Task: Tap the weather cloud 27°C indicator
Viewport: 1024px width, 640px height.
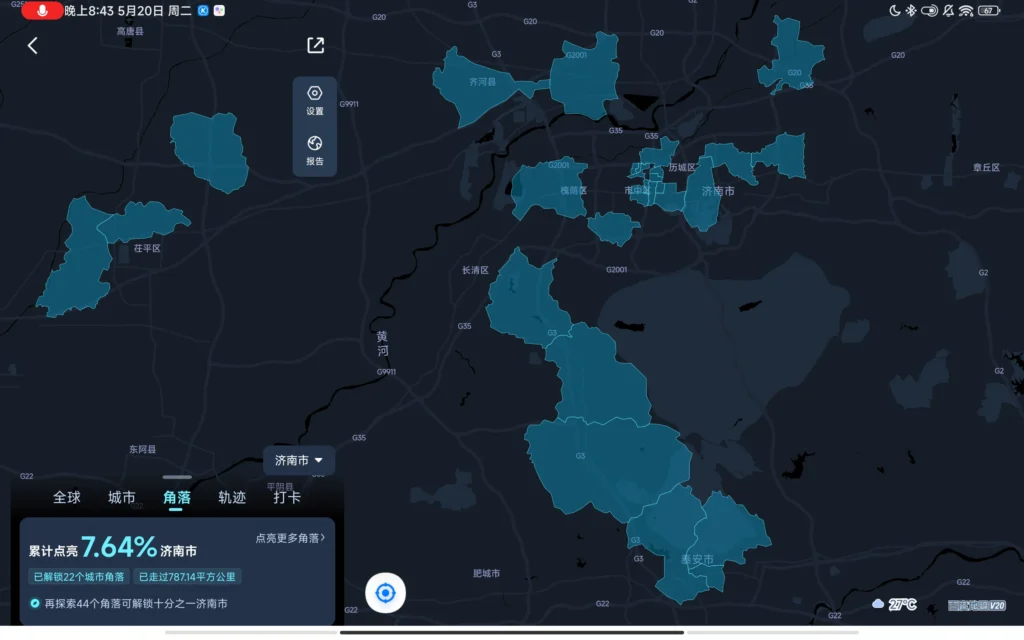Action: [x=894, y=604]
